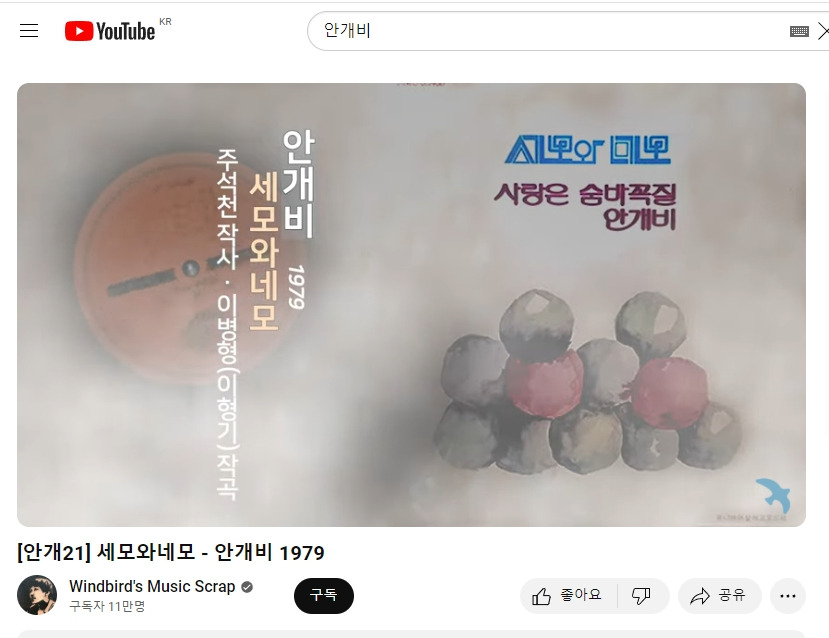
Task: Click the video player to toggle playback
Action: click(x=411, y=304)
